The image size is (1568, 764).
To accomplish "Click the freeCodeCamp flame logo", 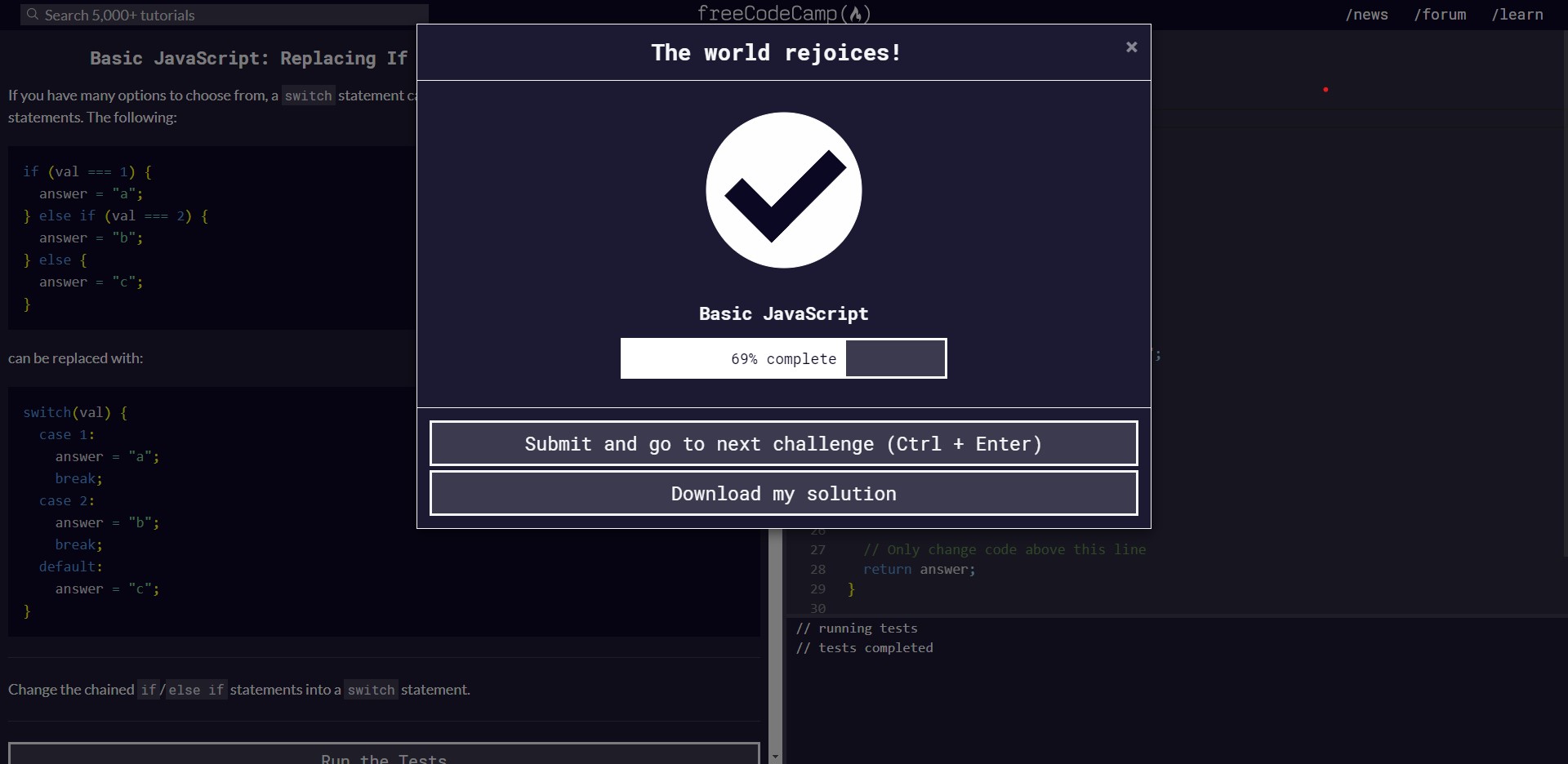I will point(855,14).
